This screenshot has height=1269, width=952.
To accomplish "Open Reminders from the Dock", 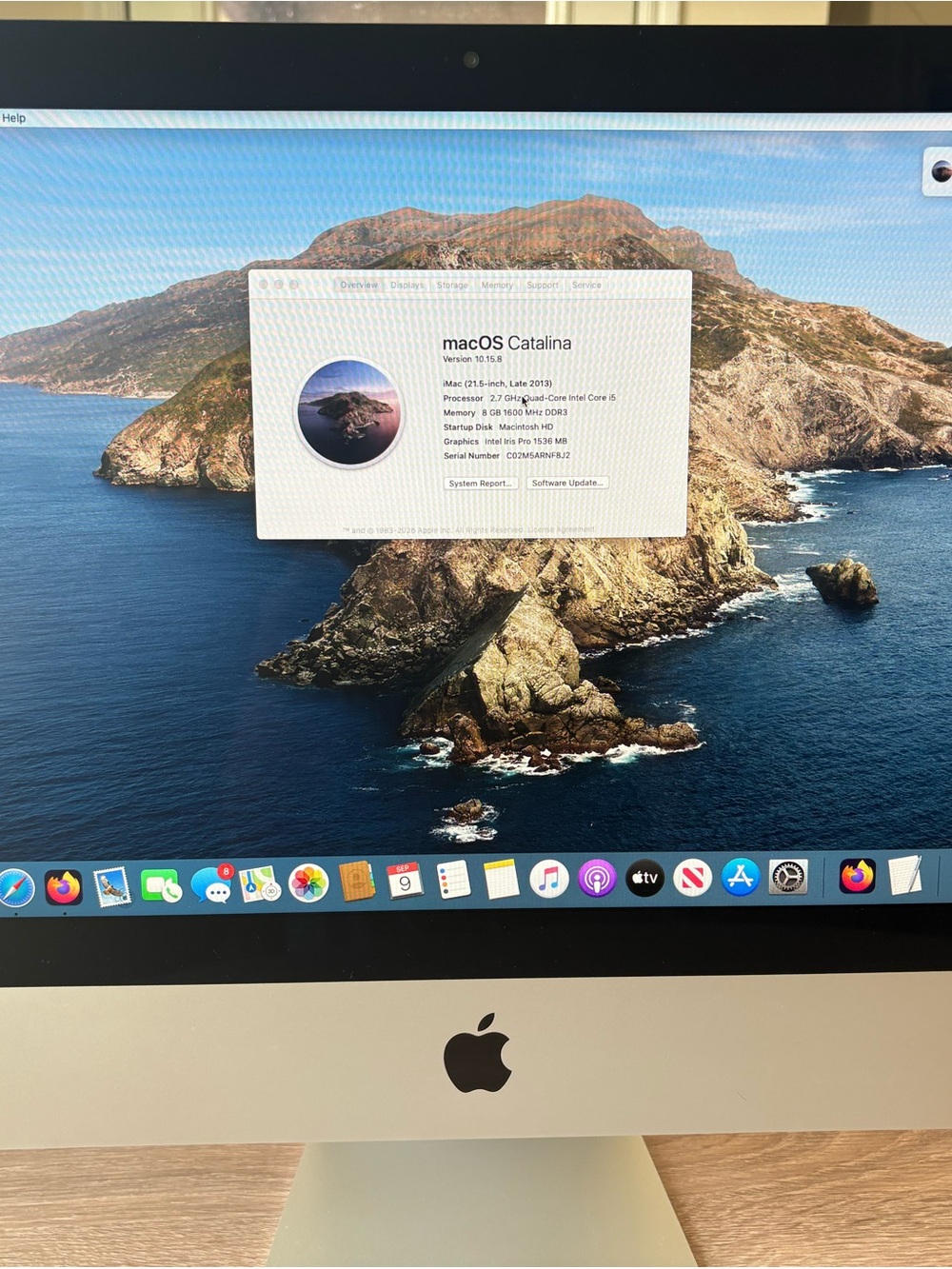I will tap(453, 881).
